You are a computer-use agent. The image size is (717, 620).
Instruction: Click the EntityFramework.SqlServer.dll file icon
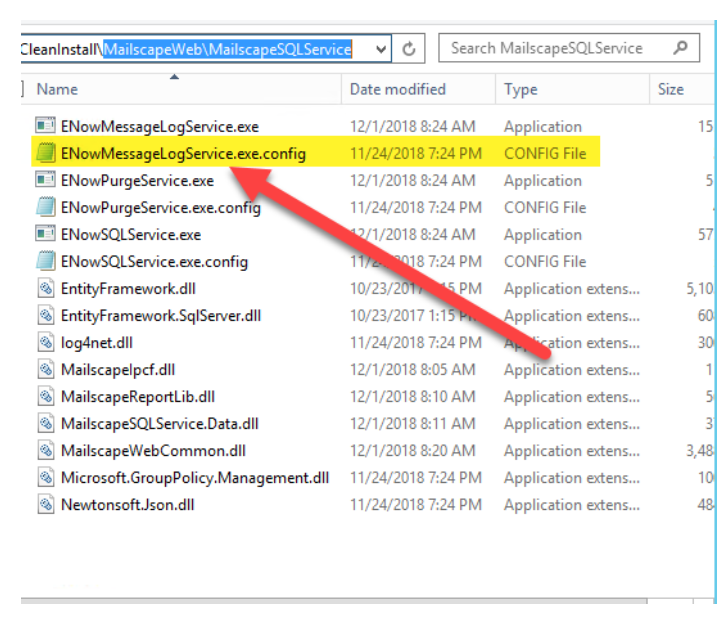coord(46,315)
